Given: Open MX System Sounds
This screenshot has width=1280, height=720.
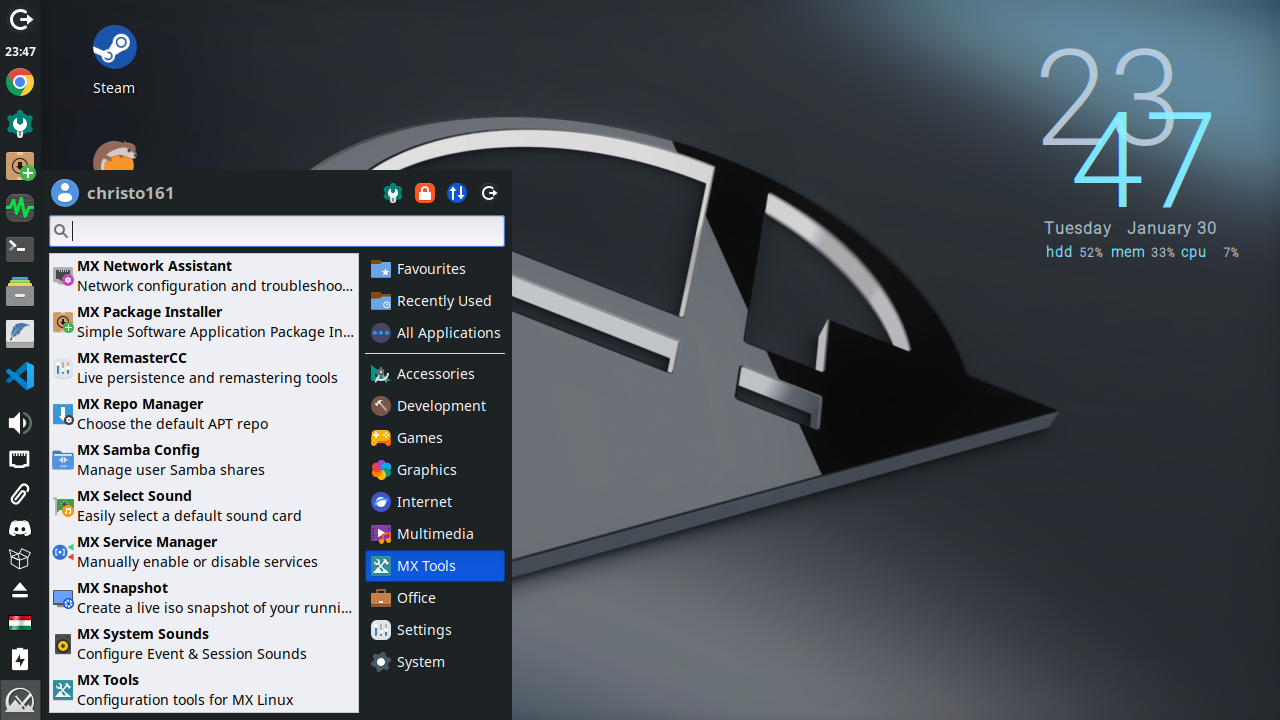Looking at the screenshot, I should 204,644.
